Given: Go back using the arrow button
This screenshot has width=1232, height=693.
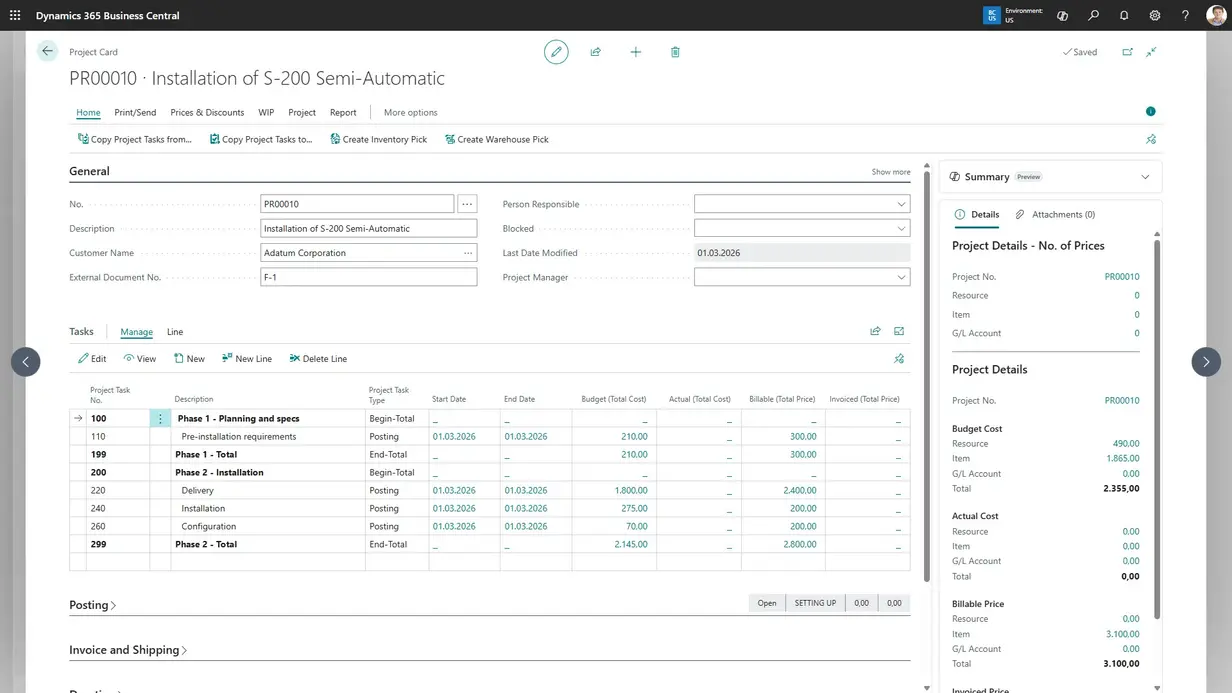Looking at the screenshot, I should tap(47, 51).
